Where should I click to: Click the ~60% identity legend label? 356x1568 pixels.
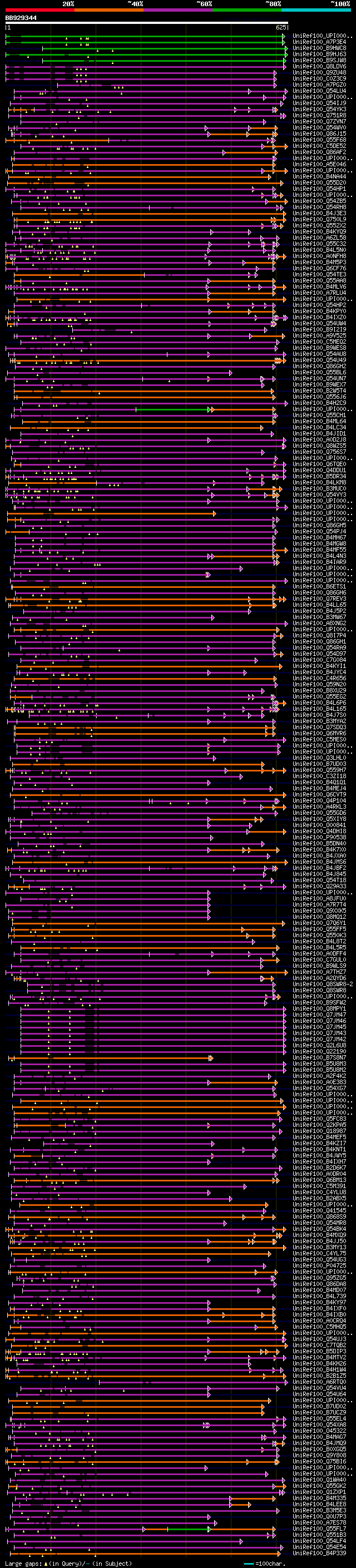pos(204,4)
